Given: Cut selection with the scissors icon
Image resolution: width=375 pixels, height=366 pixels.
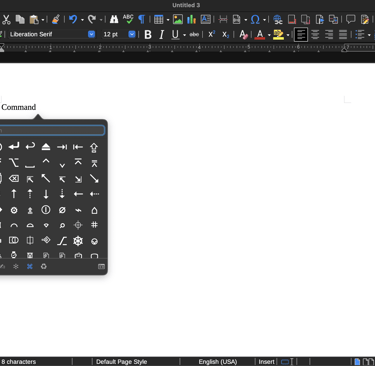Looking at the screenshot, I should coord(6,20).
